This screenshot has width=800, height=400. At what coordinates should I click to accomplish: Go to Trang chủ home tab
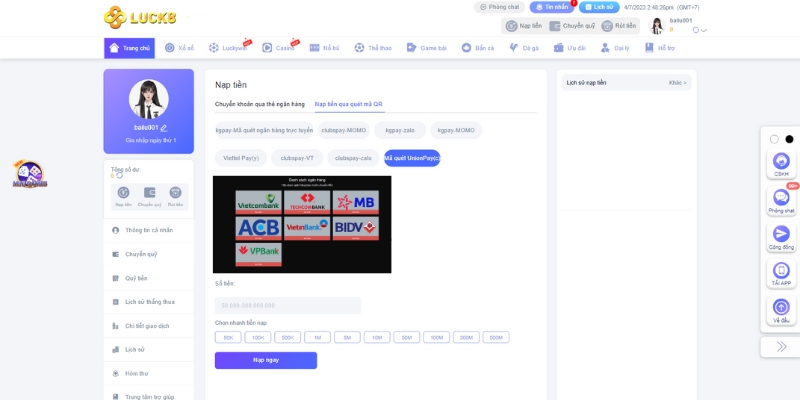coord(130,48)
